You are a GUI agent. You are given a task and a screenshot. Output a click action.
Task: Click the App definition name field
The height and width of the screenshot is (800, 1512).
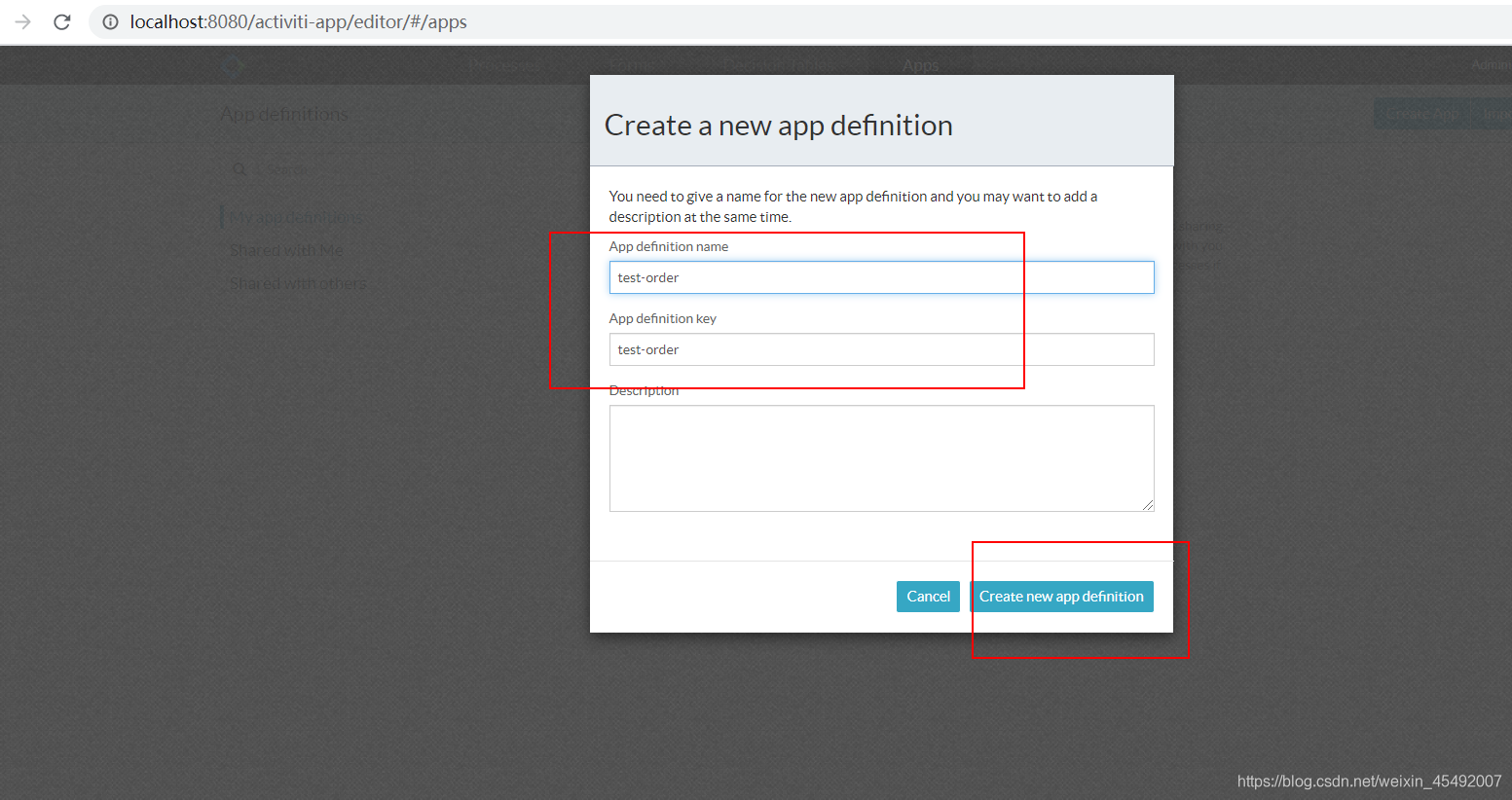tap(881, 277)
